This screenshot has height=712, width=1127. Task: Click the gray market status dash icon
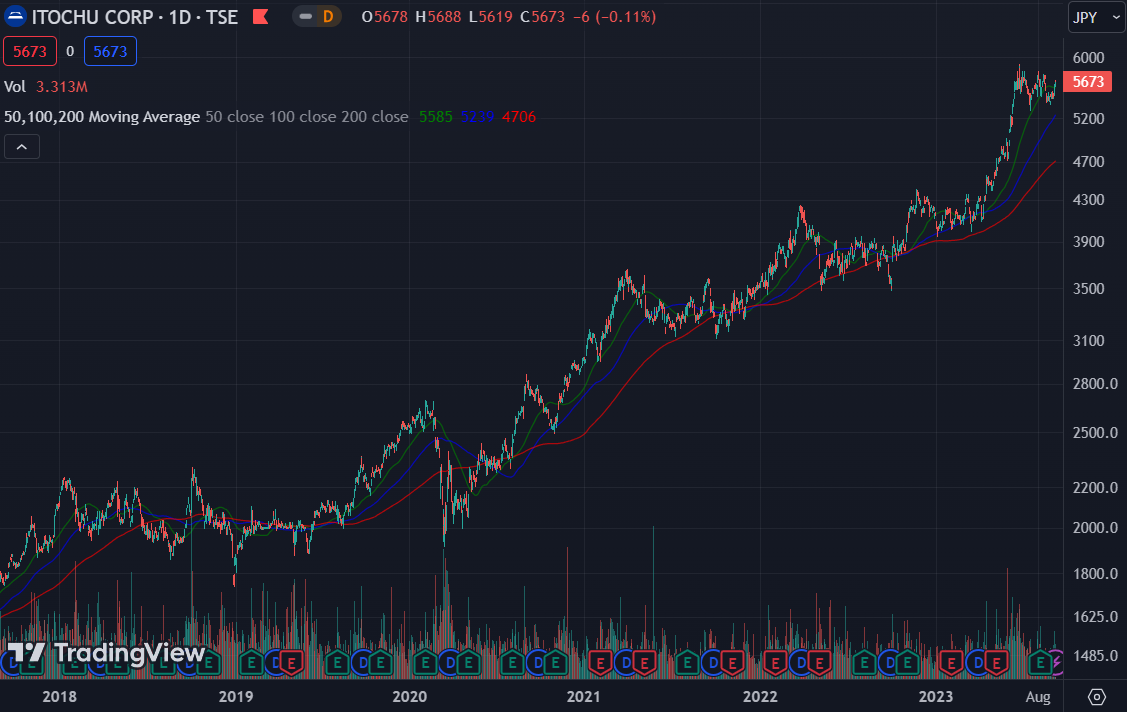[306, 17]
